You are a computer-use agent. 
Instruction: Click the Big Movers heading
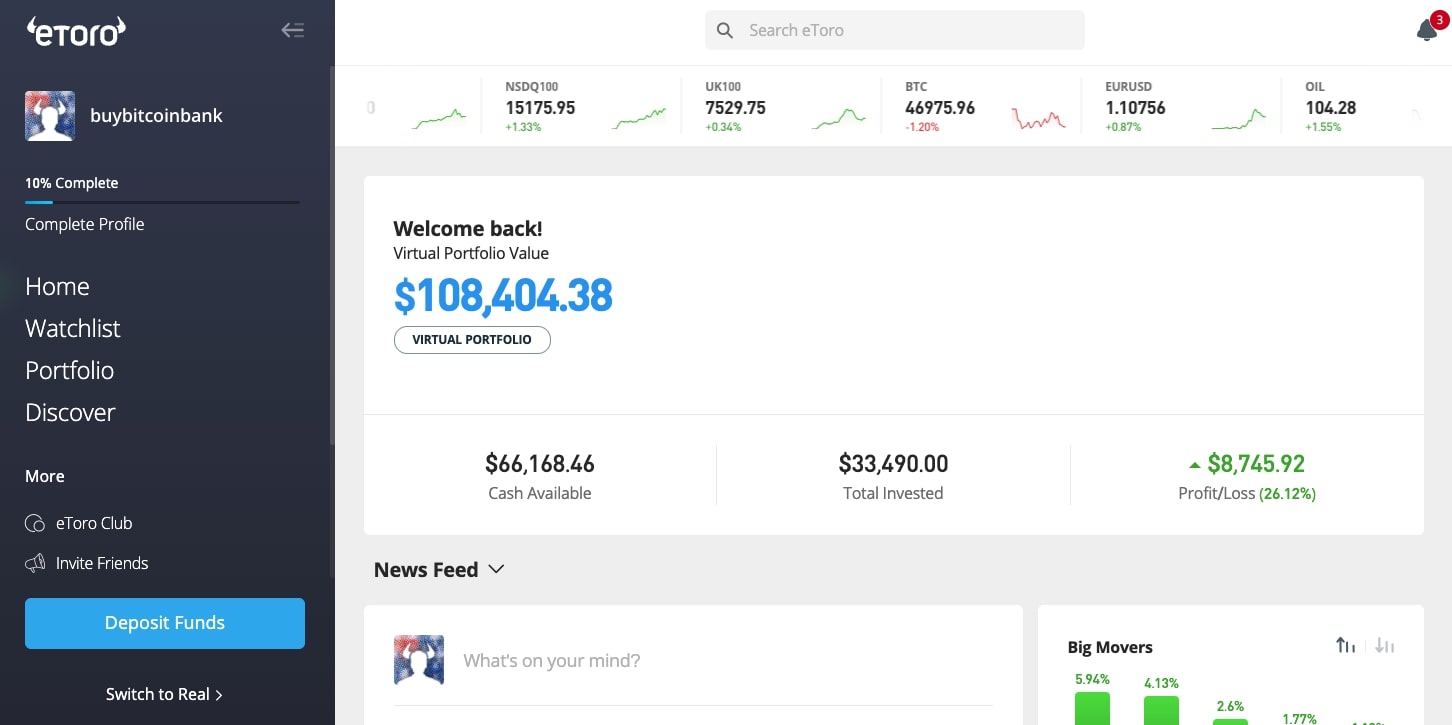pos(1110,648)
